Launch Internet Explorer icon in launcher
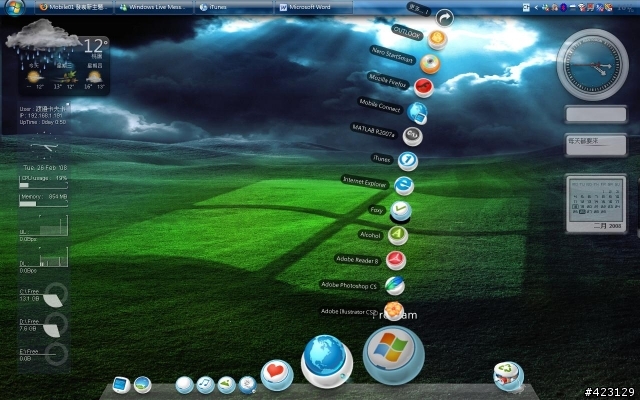640x400 pixels. [x=404, y=186]
